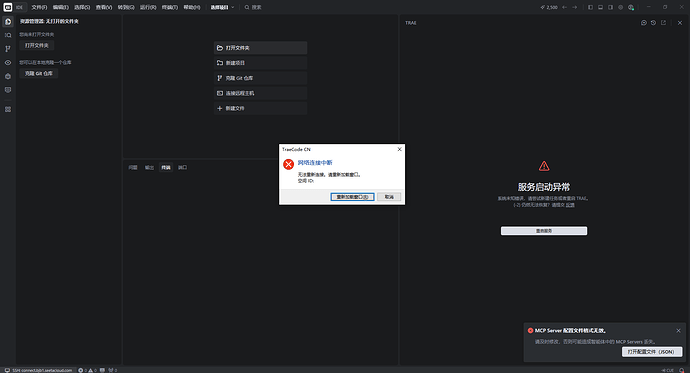690x373 pixels.
Task: Open Source Control view in activity bar
Action: tap(8, 49)
